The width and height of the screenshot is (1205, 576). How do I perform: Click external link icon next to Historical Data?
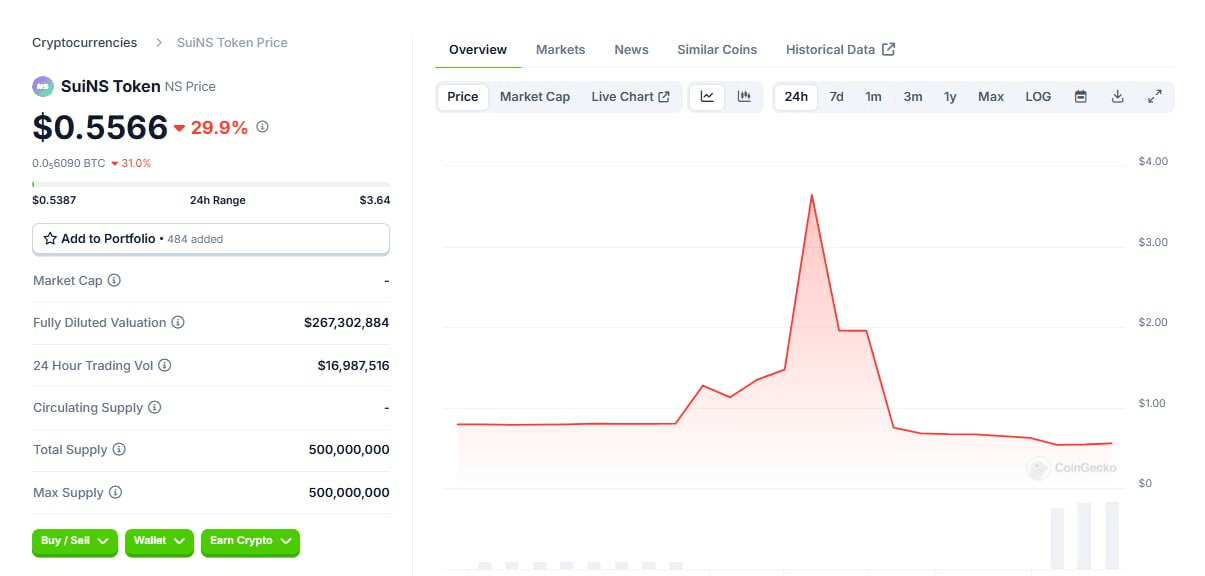889,49
